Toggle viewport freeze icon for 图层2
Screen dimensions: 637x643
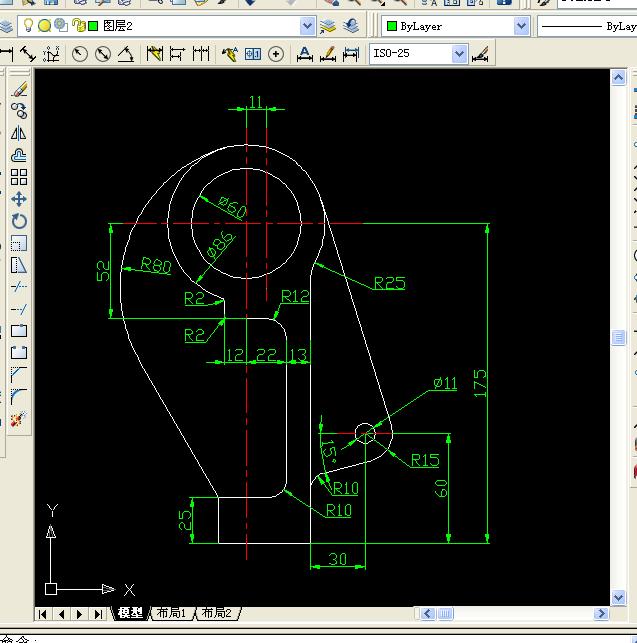tap(61, 25)
